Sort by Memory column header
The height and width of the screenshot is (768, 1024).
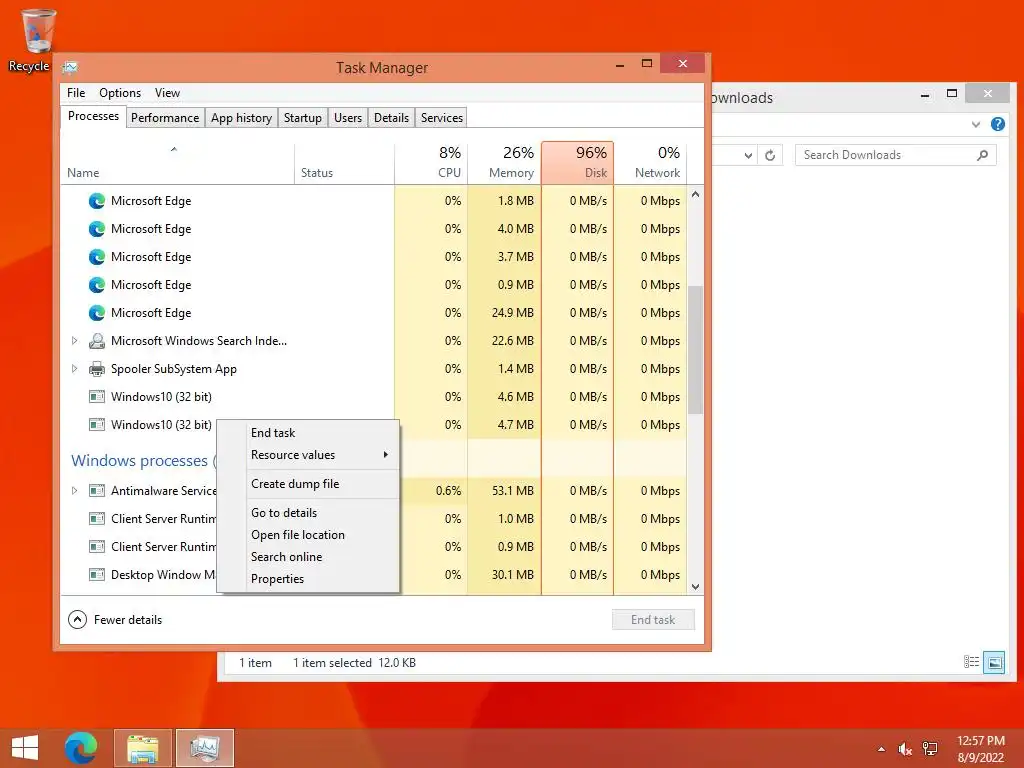coord(504,163)
